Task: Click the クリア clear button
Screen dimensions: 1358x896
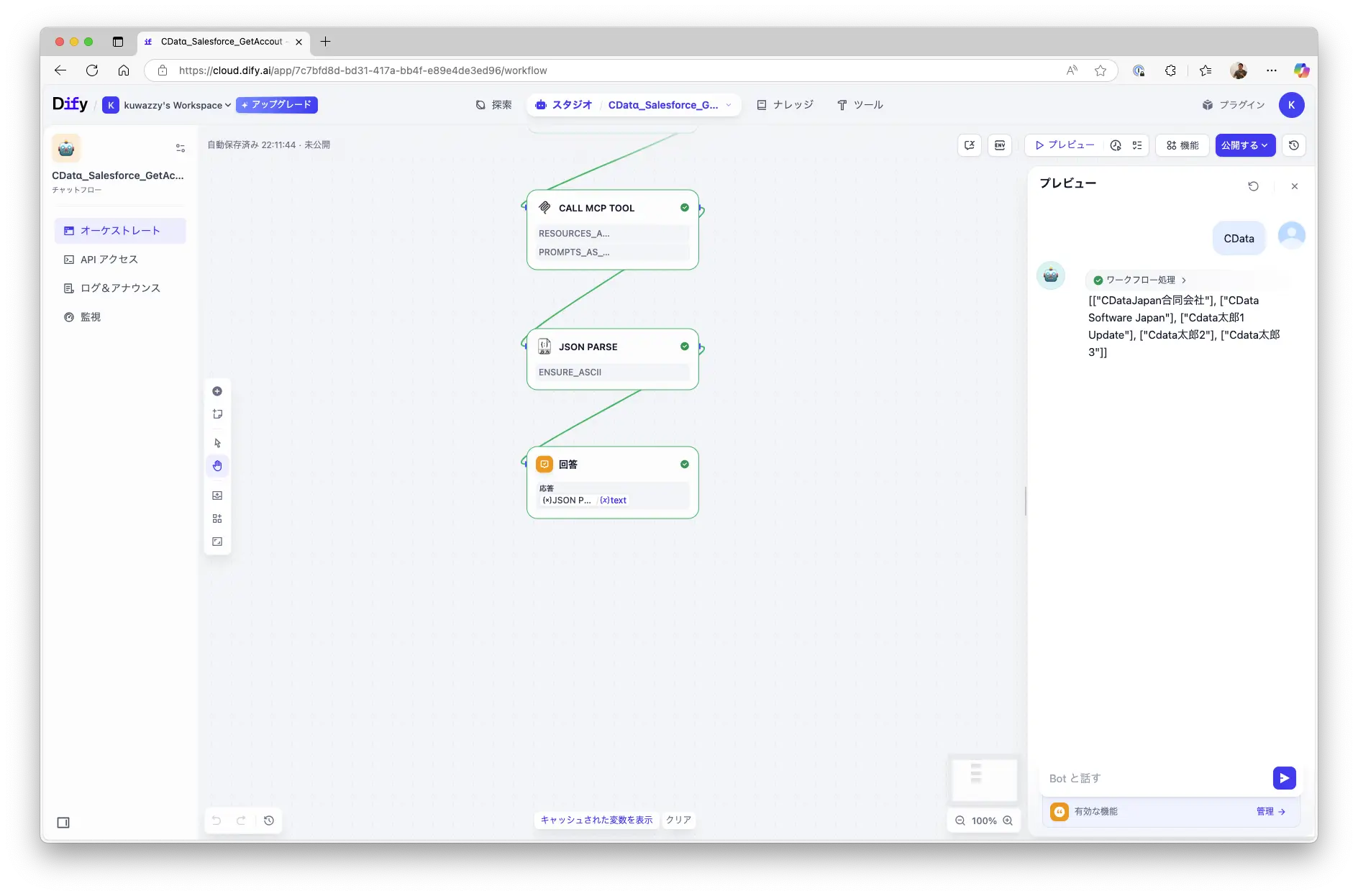Action: pyautogui.click(x=678, y=820)
